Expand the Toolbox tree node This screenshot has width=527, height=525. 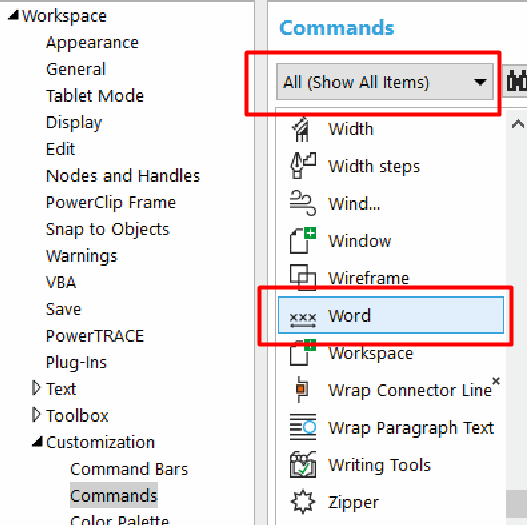point(36,415)
